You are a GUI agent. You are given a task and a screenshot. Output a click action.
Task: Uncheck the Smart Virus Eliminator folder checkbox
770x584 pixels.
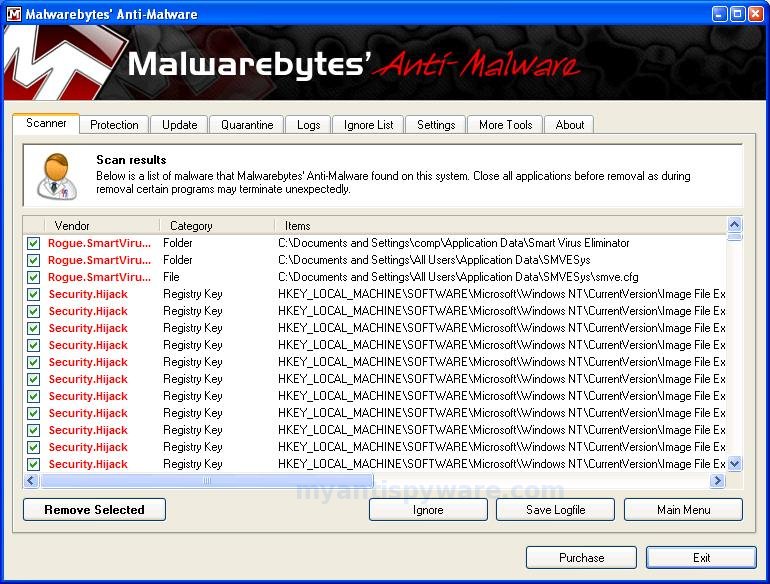(33, 243)
